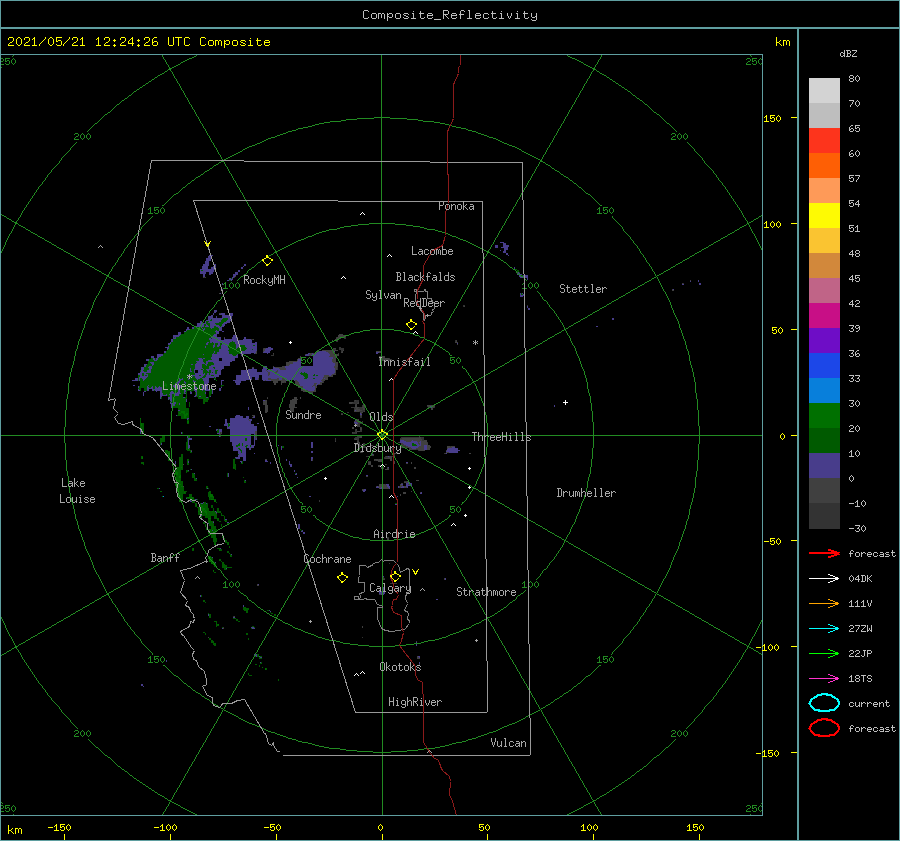Screen dimensions: 900x841
Task: Click the Composite_Reflectivity title
Action: (450, 15)
